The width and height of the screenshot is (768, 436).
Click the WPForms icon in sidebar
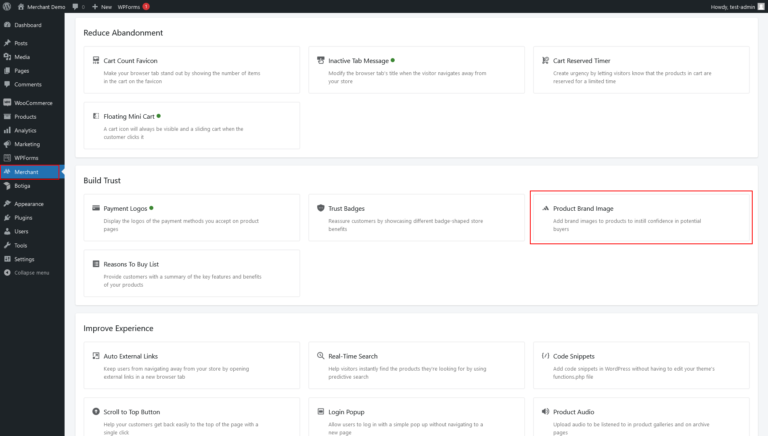pos(7,158)
